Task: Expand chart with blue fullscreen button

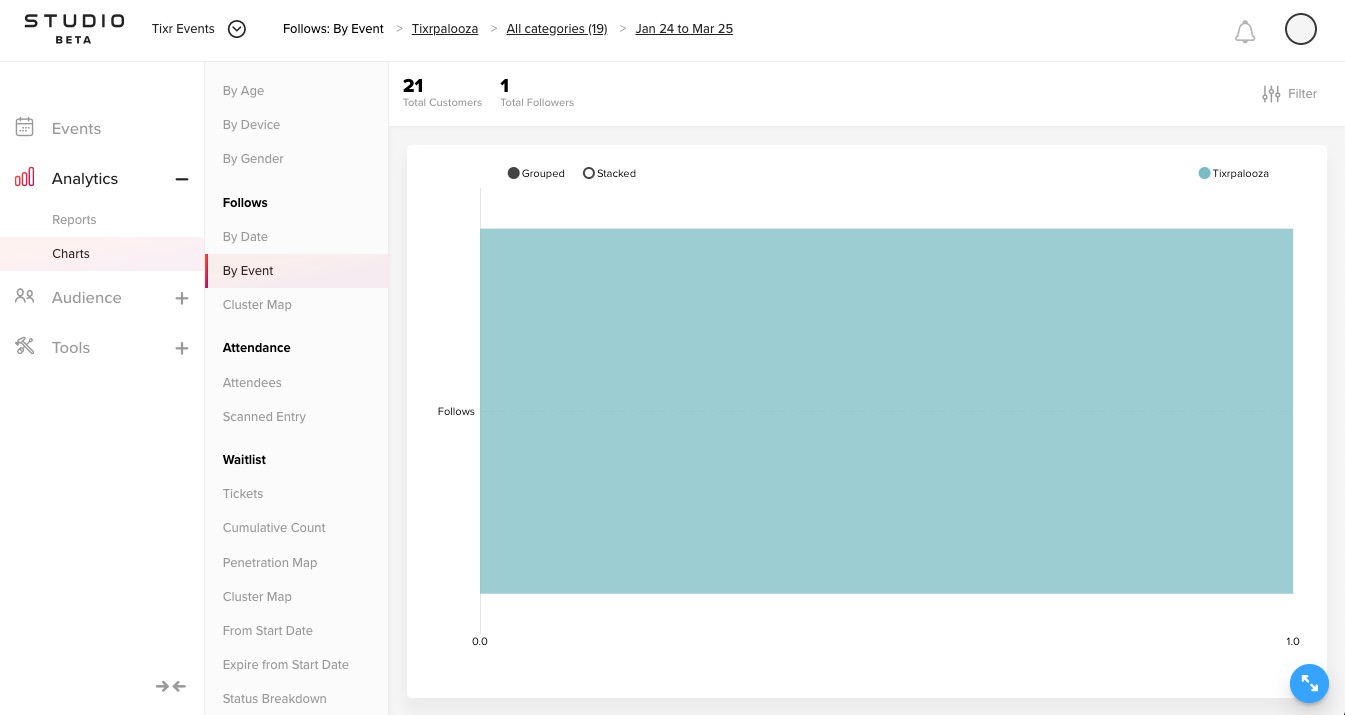Action: pos(1309,684)
